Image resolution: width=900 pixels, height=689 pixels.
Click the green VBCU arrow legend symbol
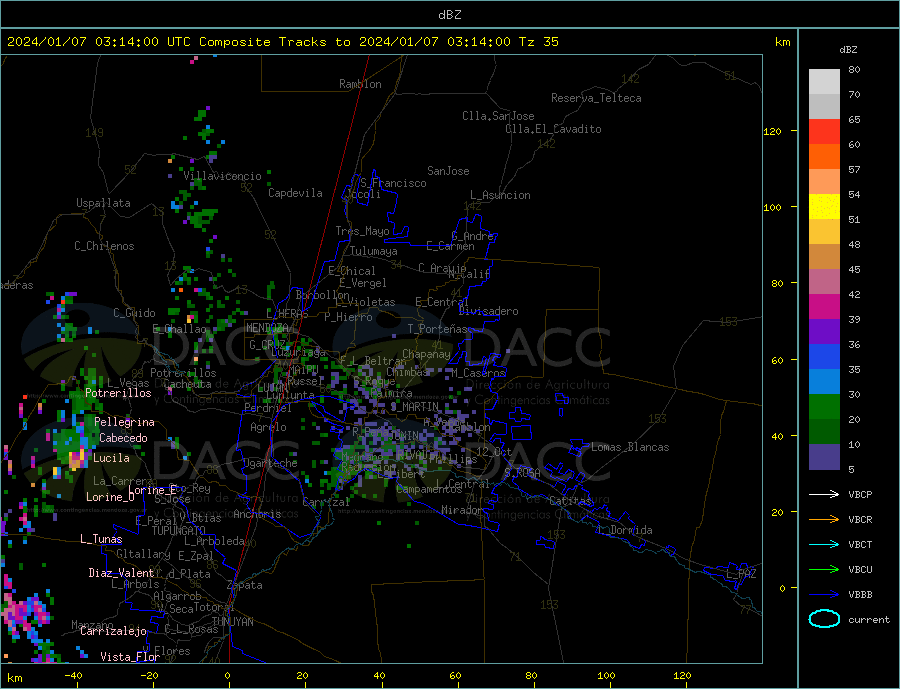(x=824, y=570)
